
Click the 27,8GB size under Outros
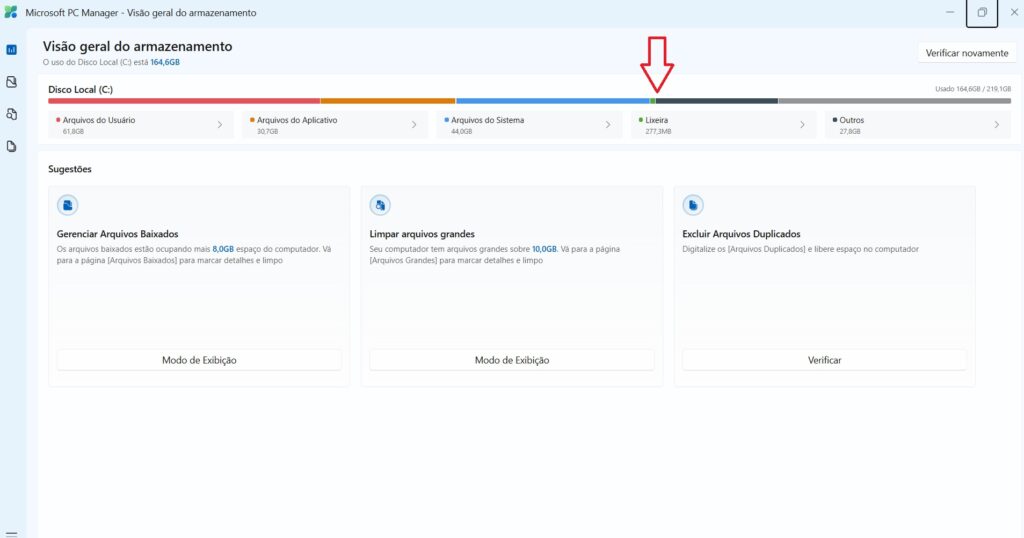[x=850, y=131]
